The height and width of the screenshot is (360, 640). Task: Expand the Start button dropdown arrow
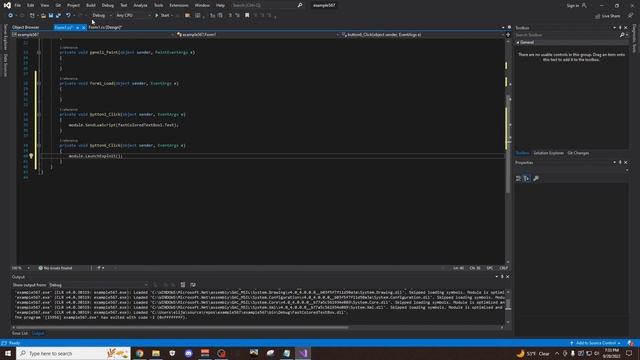[172, 16]
